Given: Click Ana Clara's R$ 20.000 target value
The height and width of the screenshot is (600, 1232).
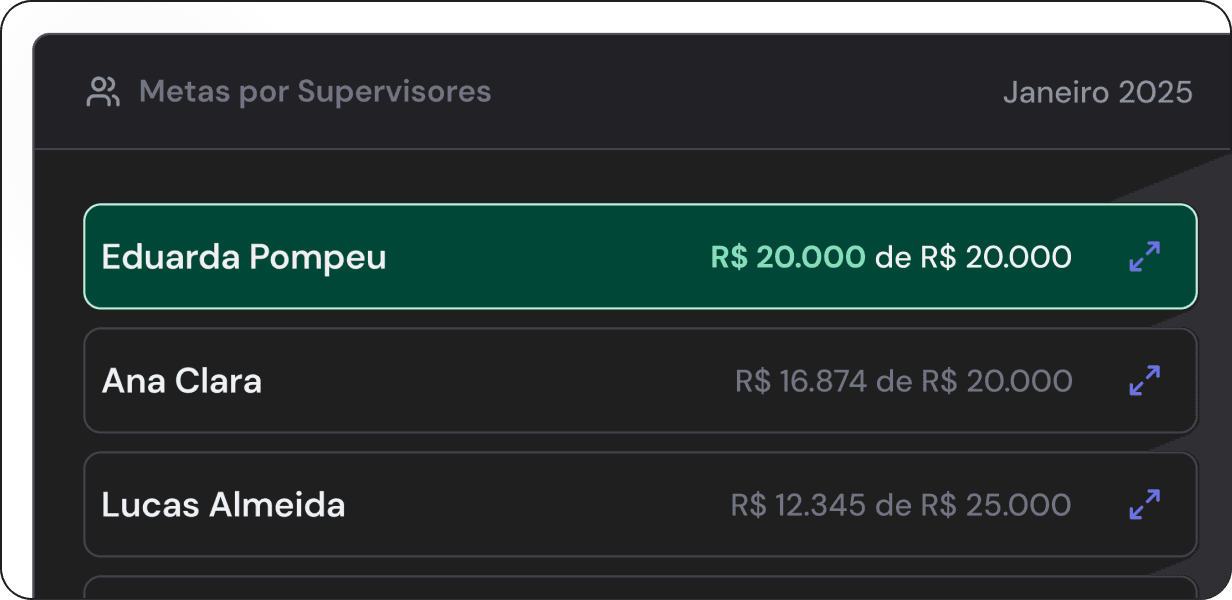Looking at the screenshot, I should click(x=996, y=381).
